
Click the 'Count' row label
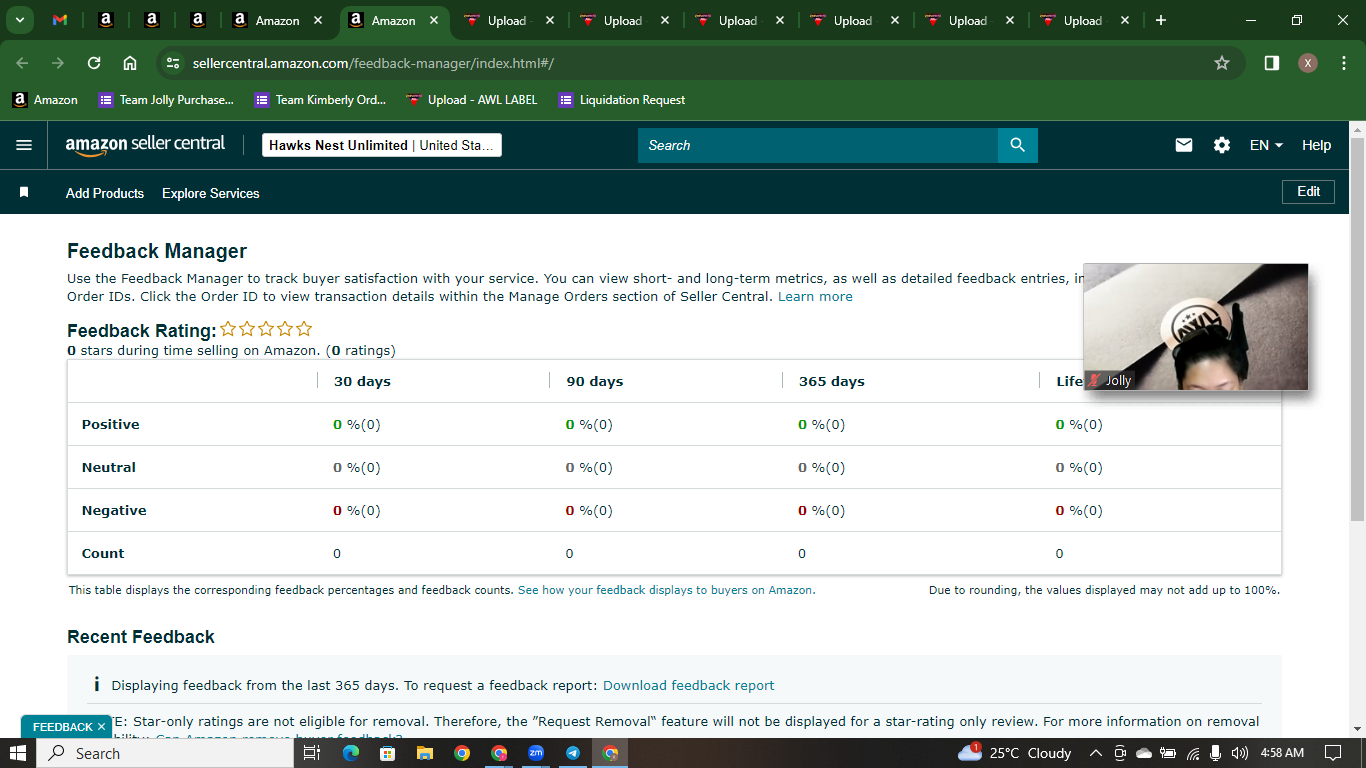(x=103, y=553)
